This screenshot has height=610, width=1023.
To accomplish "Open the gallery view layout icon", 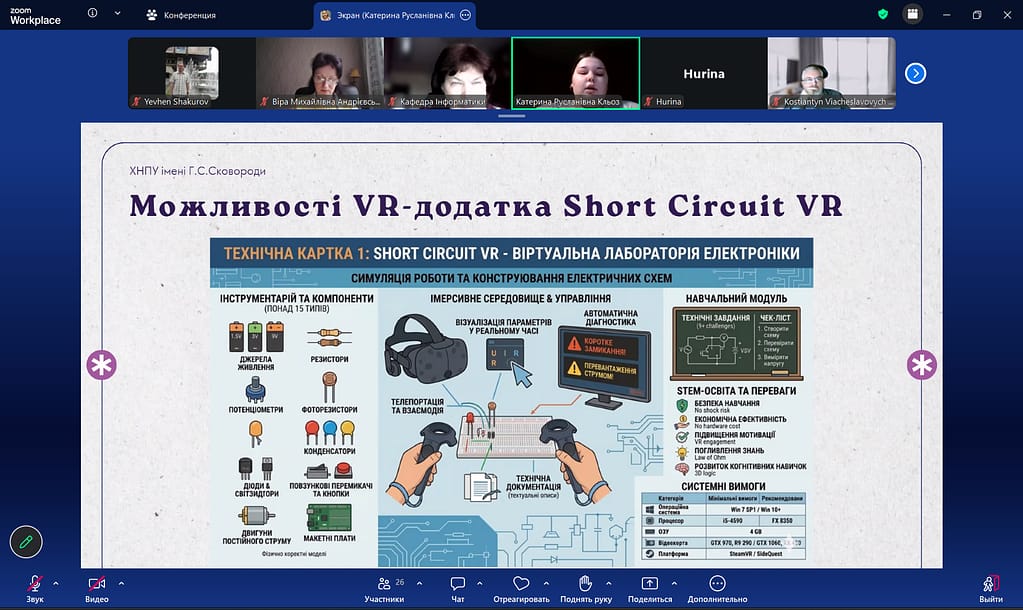I will [911, 14].
